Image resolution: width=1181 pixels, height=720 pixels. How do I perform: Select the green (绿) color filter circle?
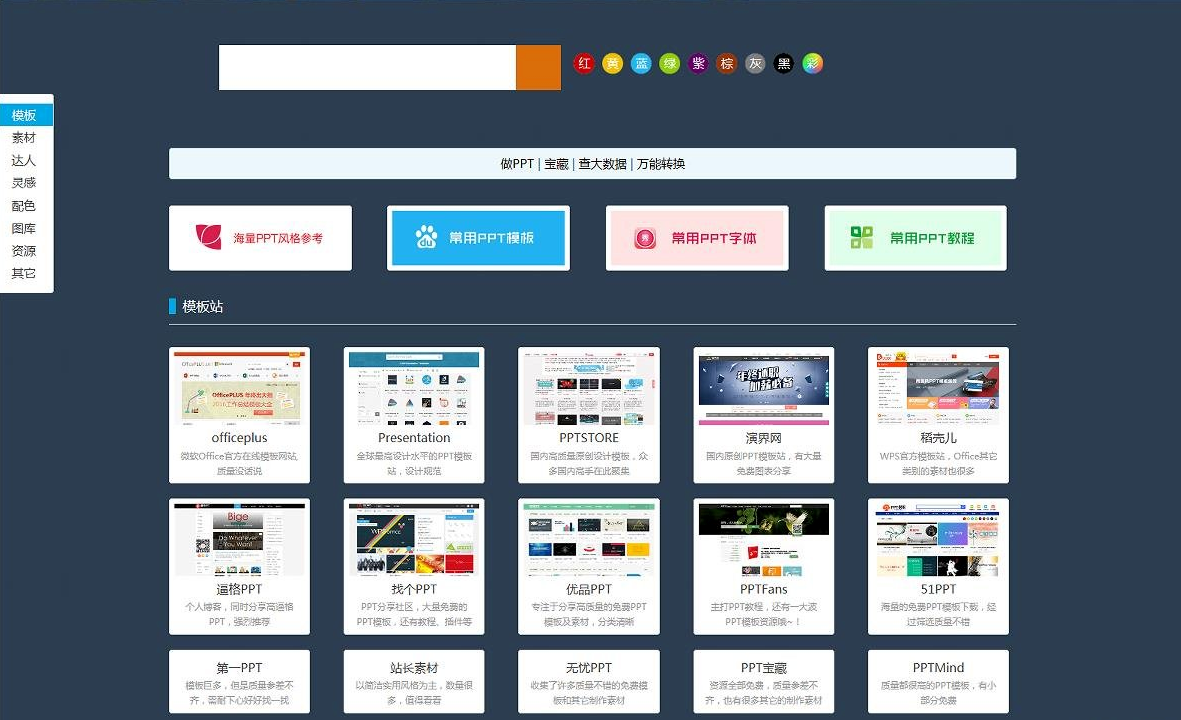(670, 63)
